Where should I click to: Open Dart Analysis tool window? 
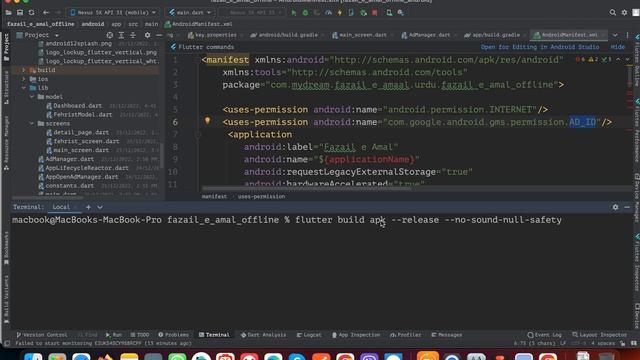click(263, 335)
